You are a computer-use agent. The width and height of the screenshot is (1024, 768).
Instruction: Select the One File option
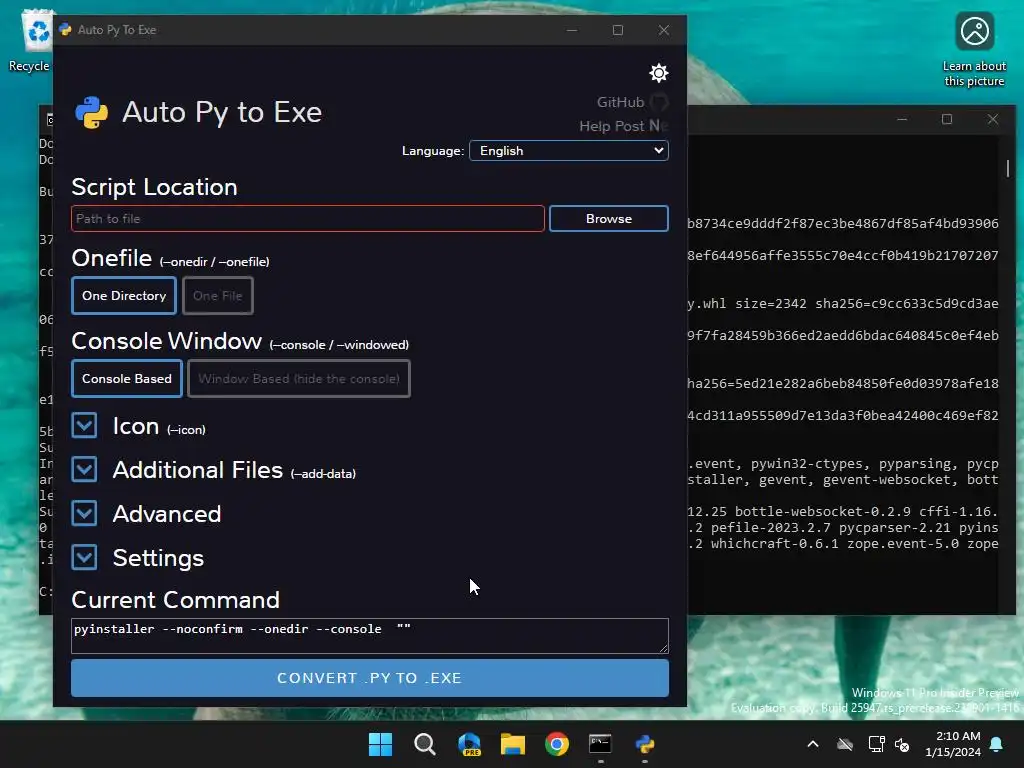[x=217, y=296]
